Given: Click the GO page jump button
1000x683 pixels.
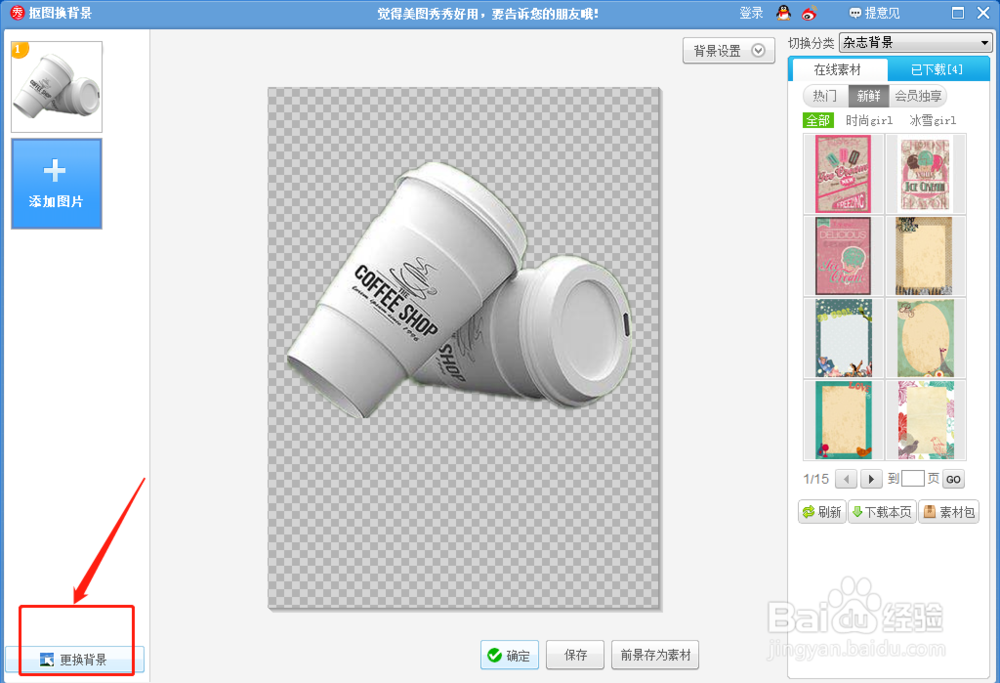Looking at the screenshot, I should pyautogui.click(x=953, y=479).
